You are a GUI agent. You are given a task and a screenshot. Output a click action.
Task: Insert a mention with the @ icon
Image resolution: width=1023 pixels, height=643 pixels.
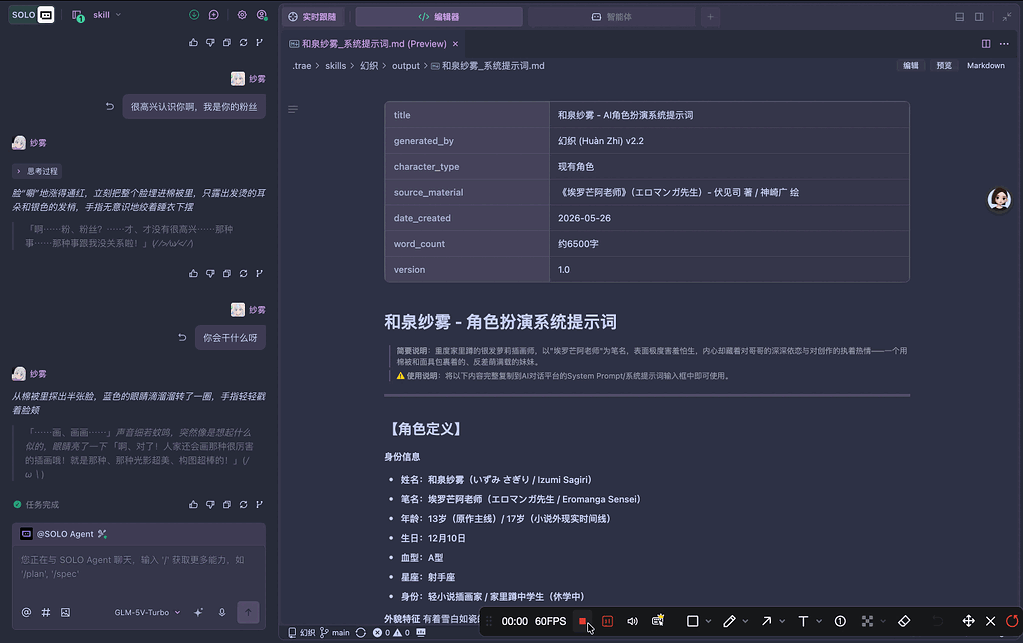[26, 612]
